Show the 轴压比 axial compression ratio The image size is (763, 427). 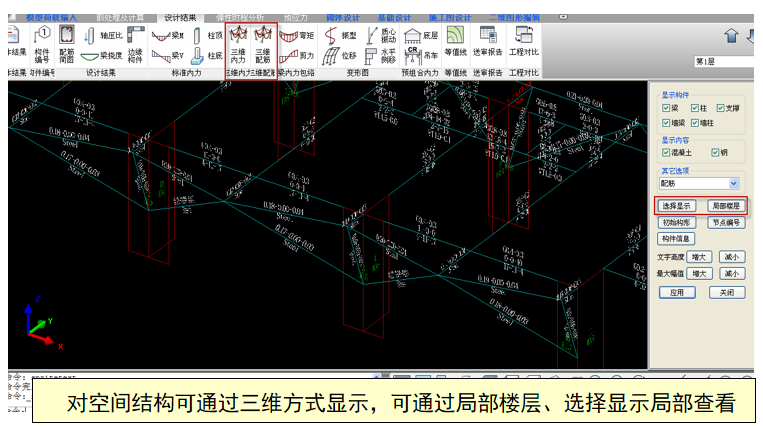(102, 36)
